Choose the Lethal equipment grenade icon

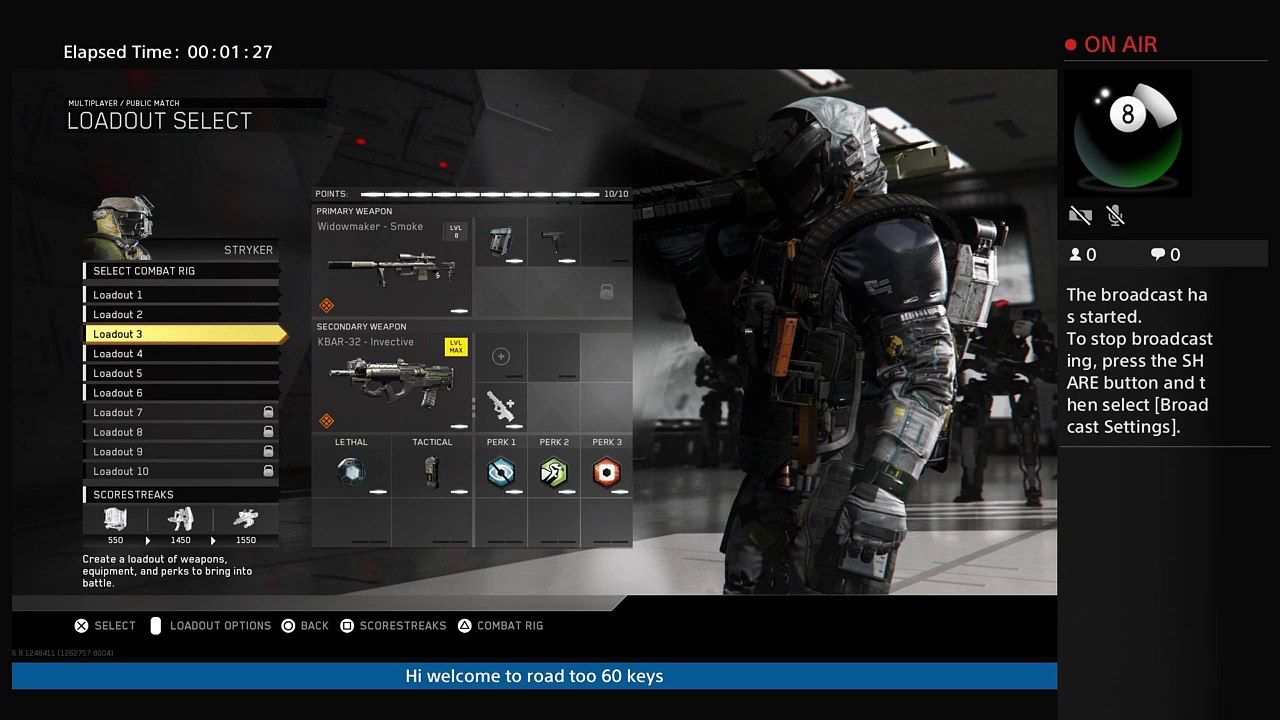(351, 471)
